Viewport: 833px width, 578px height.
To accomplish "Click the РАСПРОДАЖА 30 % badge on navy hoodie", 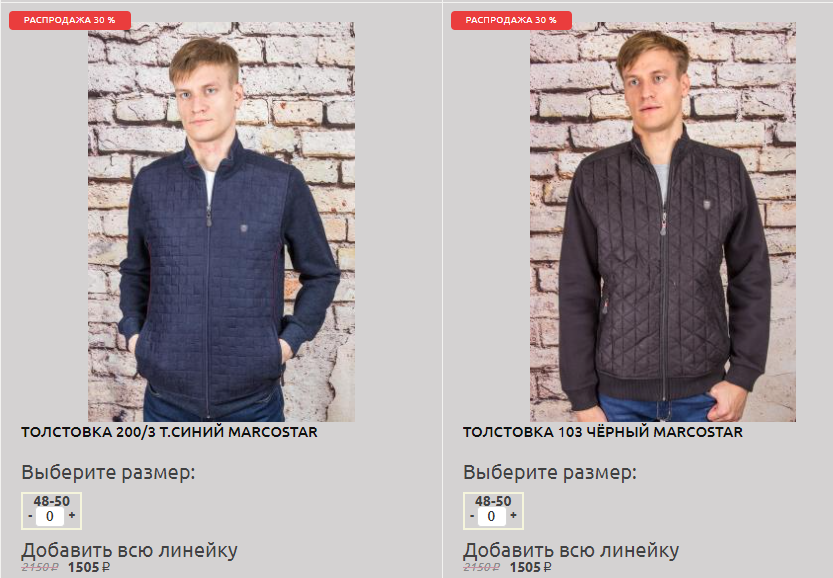I will 70,20.
